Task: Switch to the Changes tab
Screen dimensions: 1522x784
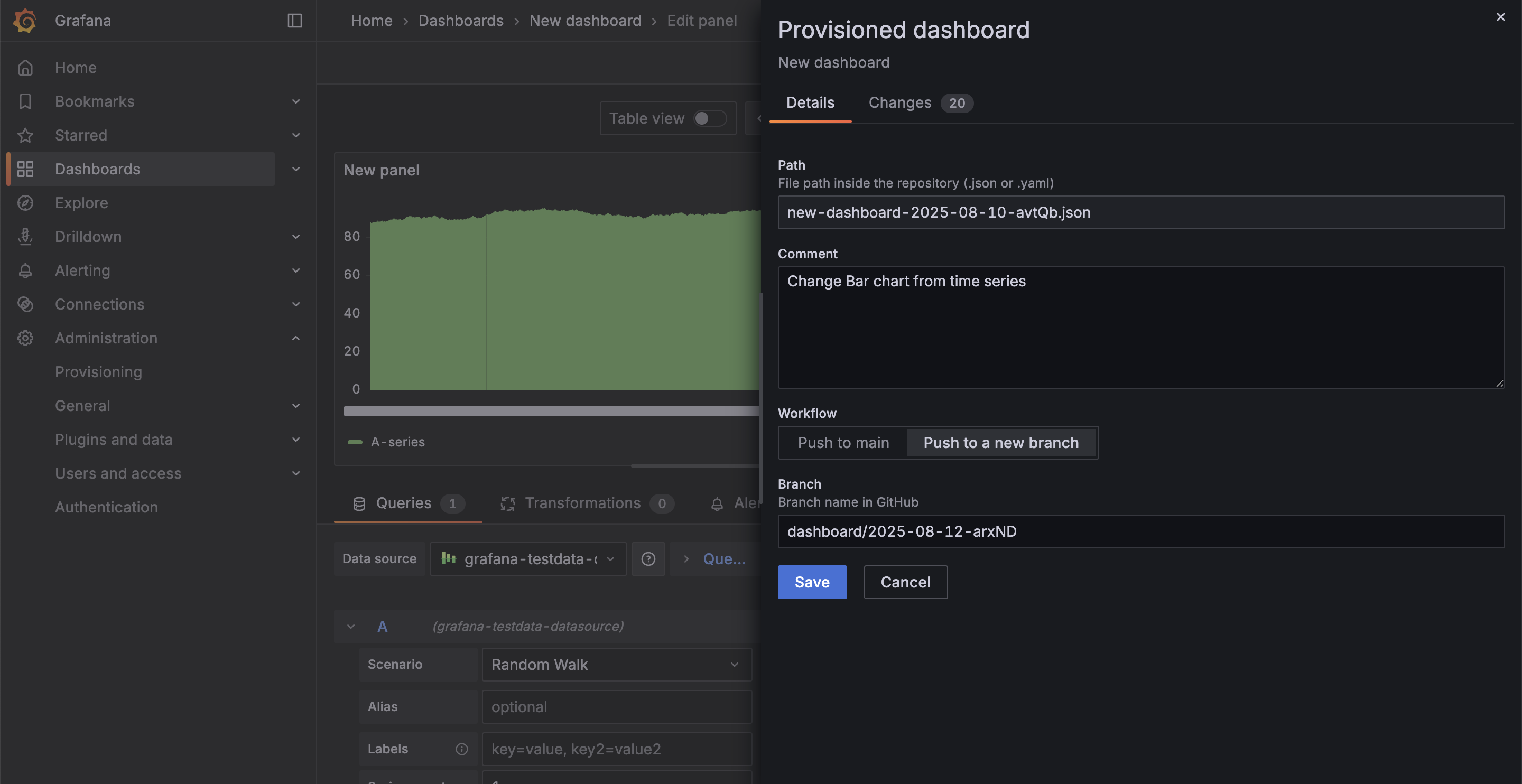Action: click(921, 103)
